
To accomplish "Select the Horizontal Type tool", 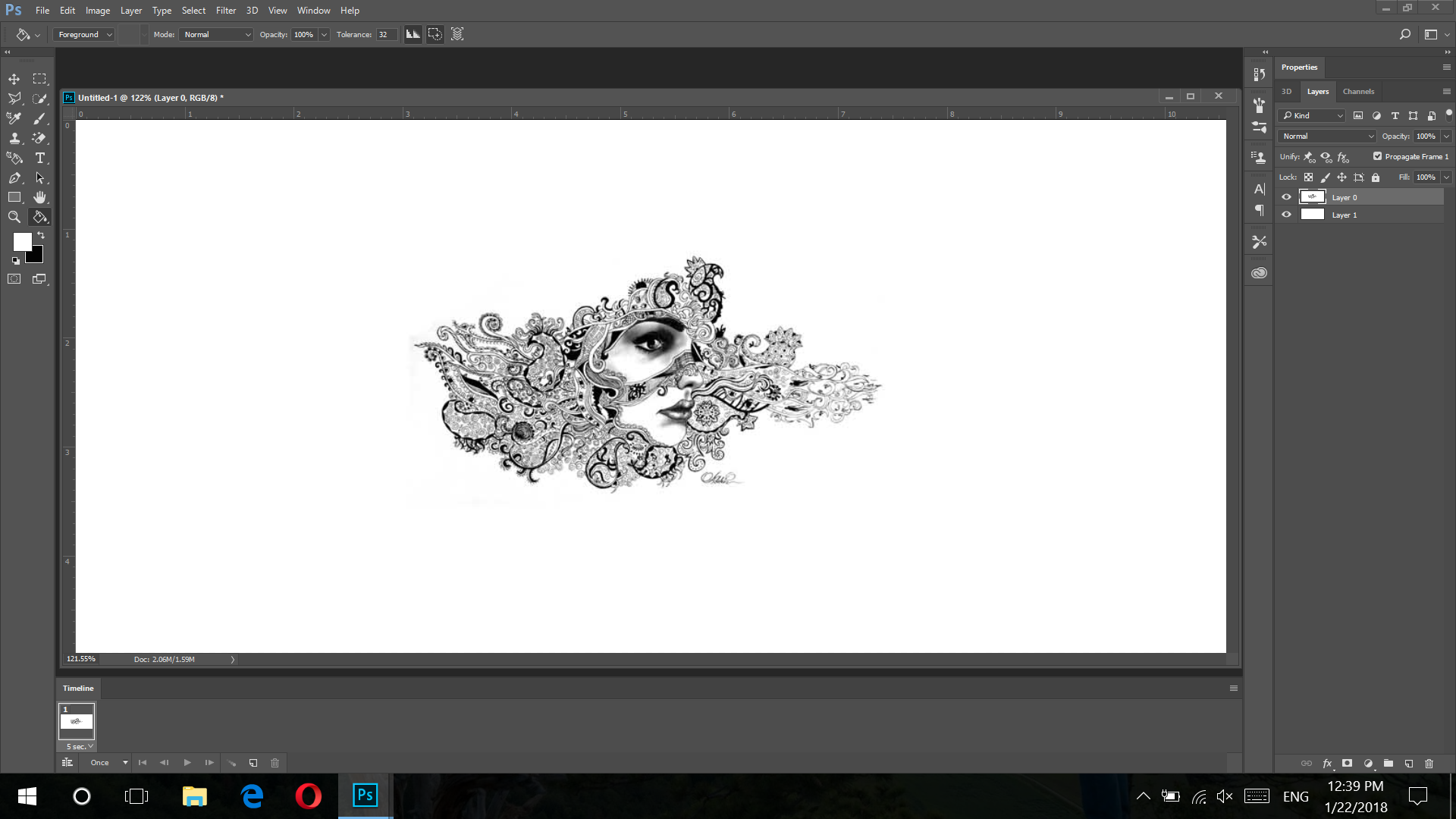I will point(39,158).
